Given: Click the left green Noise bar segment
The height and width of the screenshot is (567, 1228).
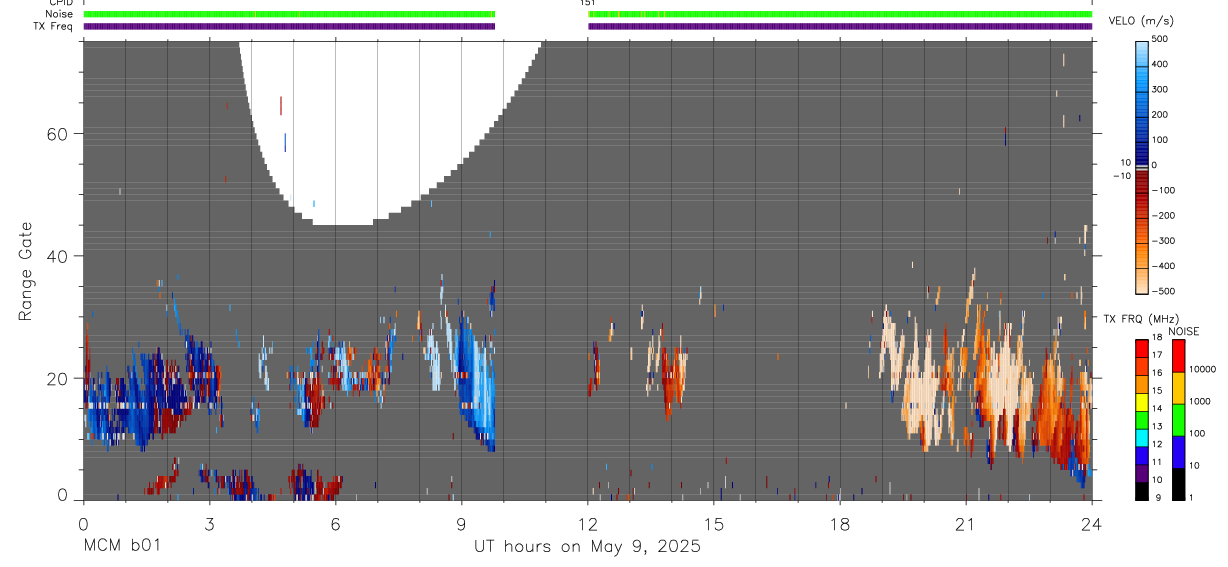Looking at the screenshot, I should click(289, 14).
